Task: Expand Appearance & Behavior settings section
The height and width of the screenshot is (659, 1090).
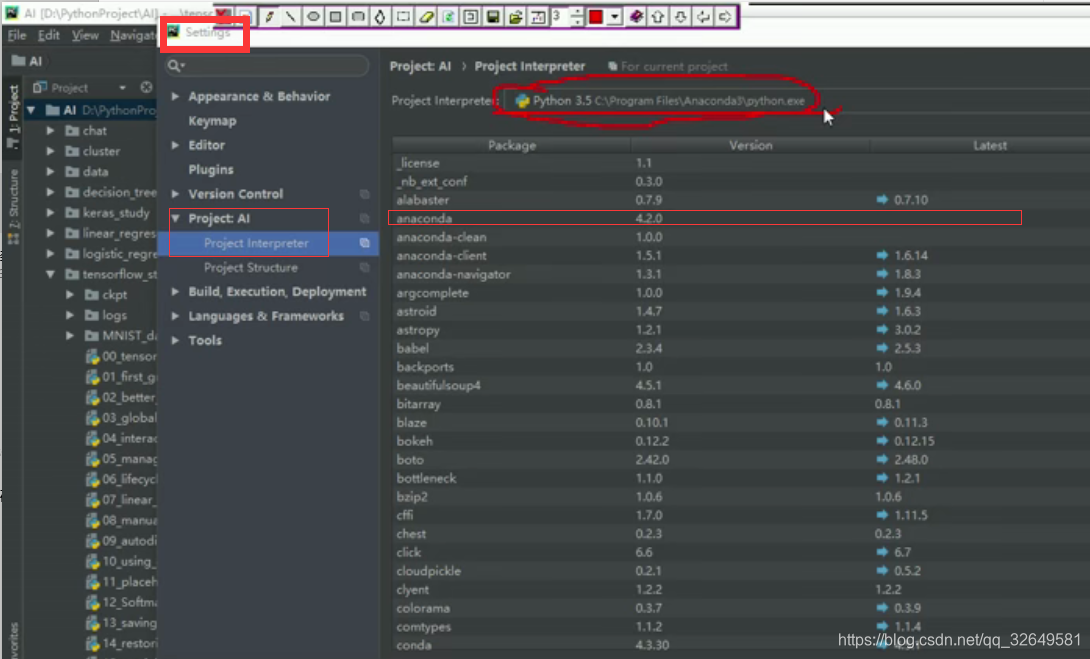Action: [175, 96]
